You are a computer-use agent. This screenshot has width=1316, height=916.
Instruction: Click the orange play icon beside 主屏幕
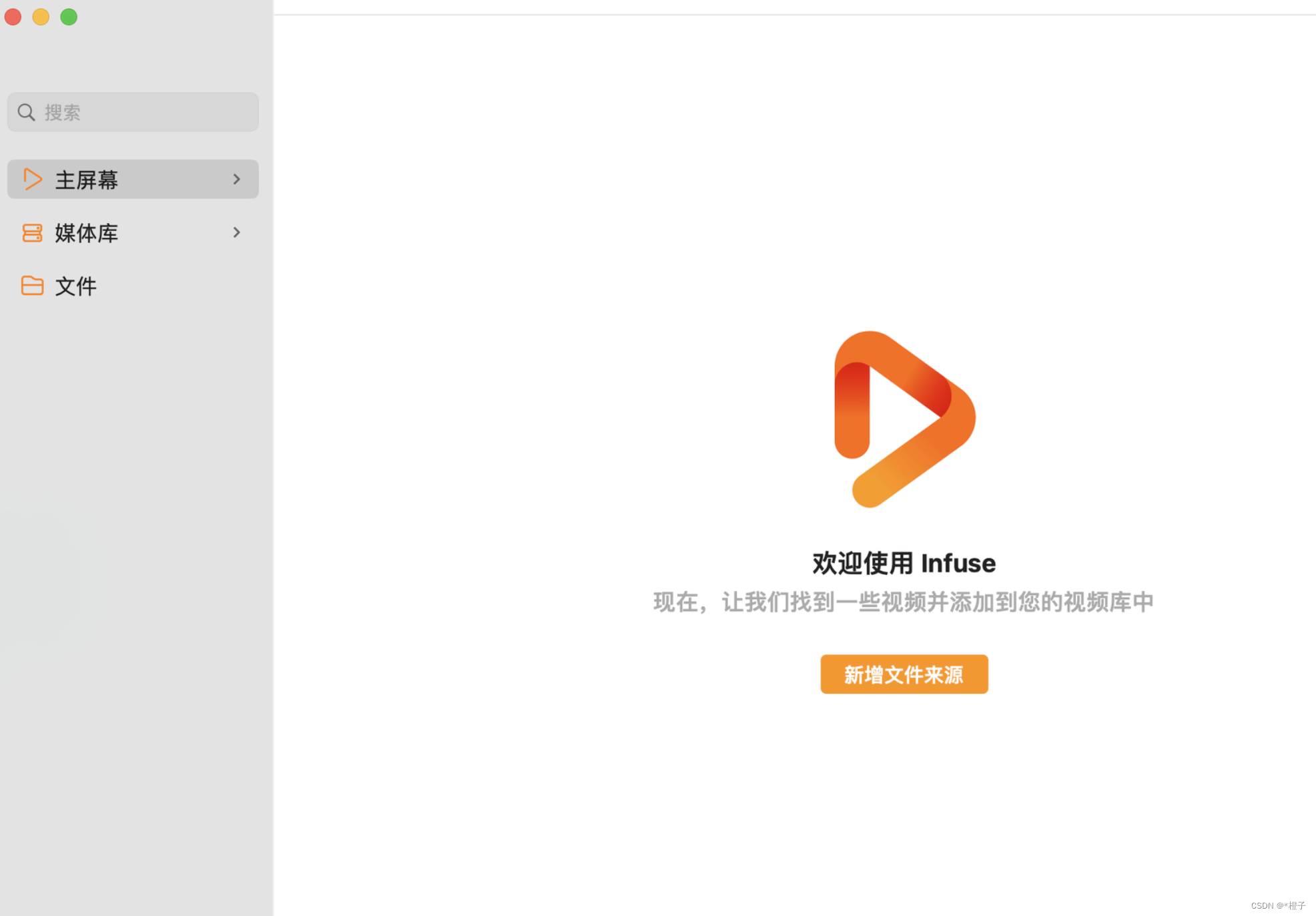coord(32,179)
